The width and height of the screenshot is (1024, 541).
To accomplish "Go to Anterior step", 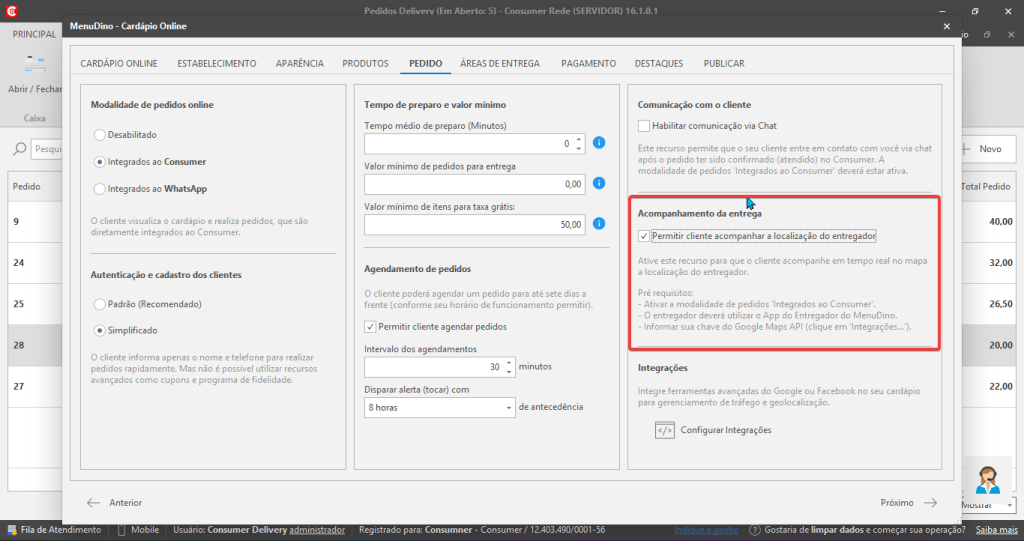I will 125,502.
